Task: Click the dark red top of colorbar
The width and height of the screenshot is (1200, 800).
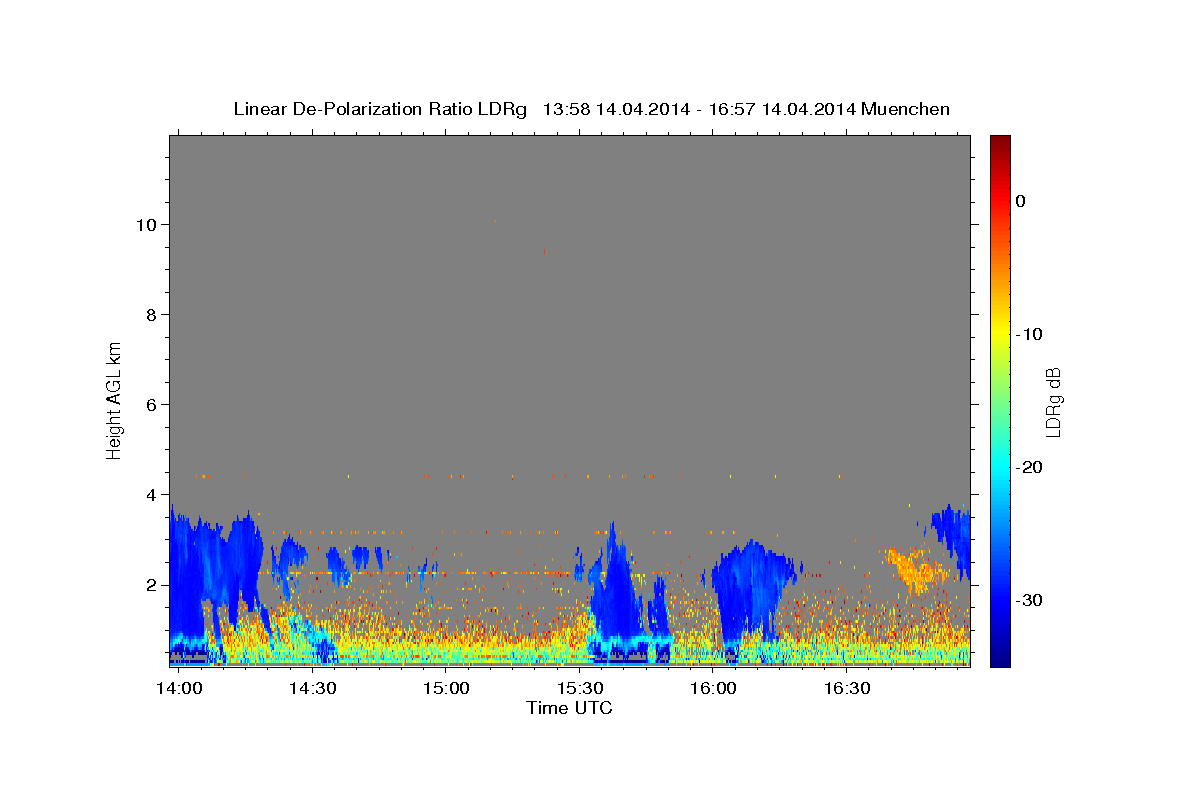Action: [x=1000, y=143]
